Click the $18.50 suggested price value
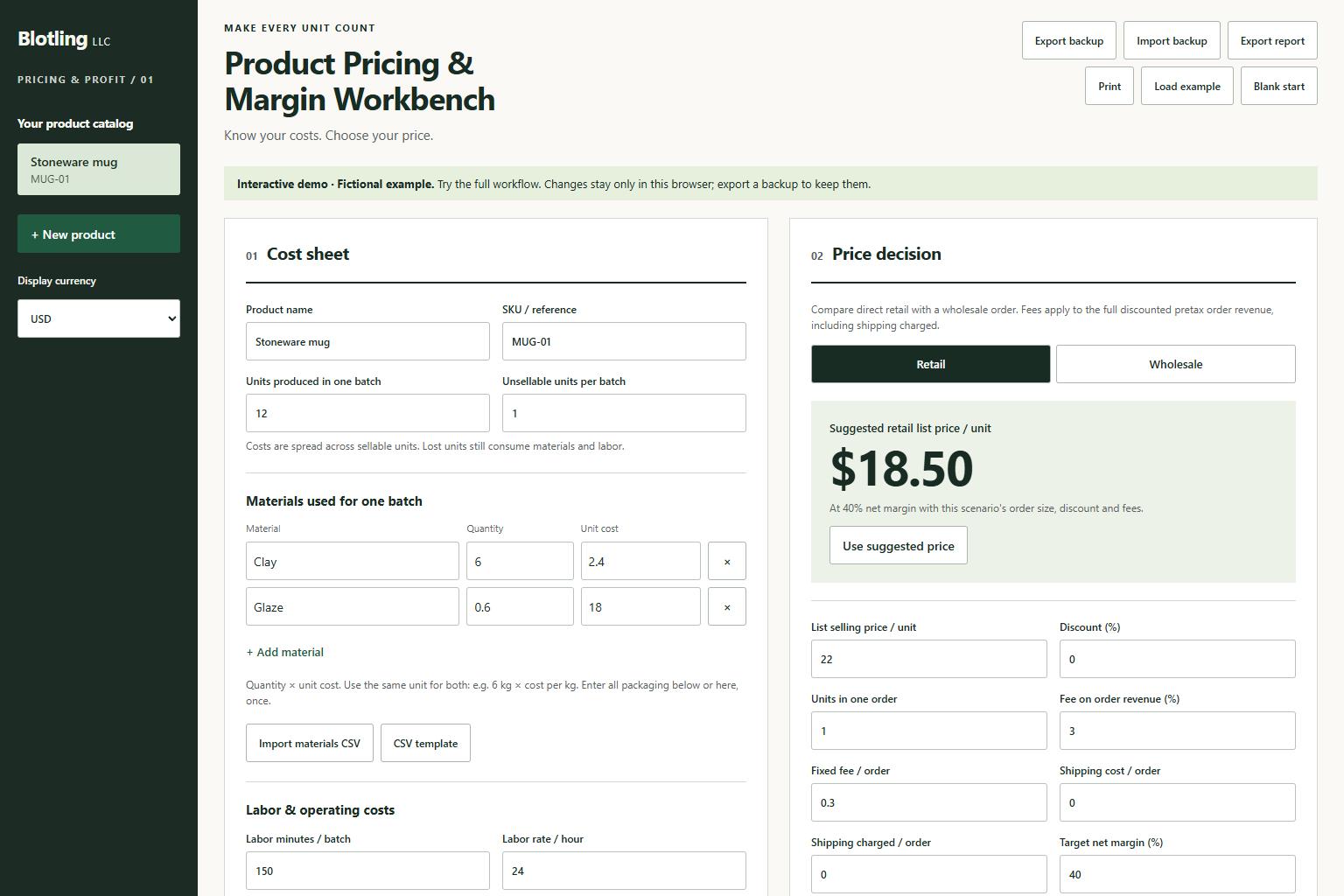The height and width of the screenshot is (896, 1344). click(901, 468)
